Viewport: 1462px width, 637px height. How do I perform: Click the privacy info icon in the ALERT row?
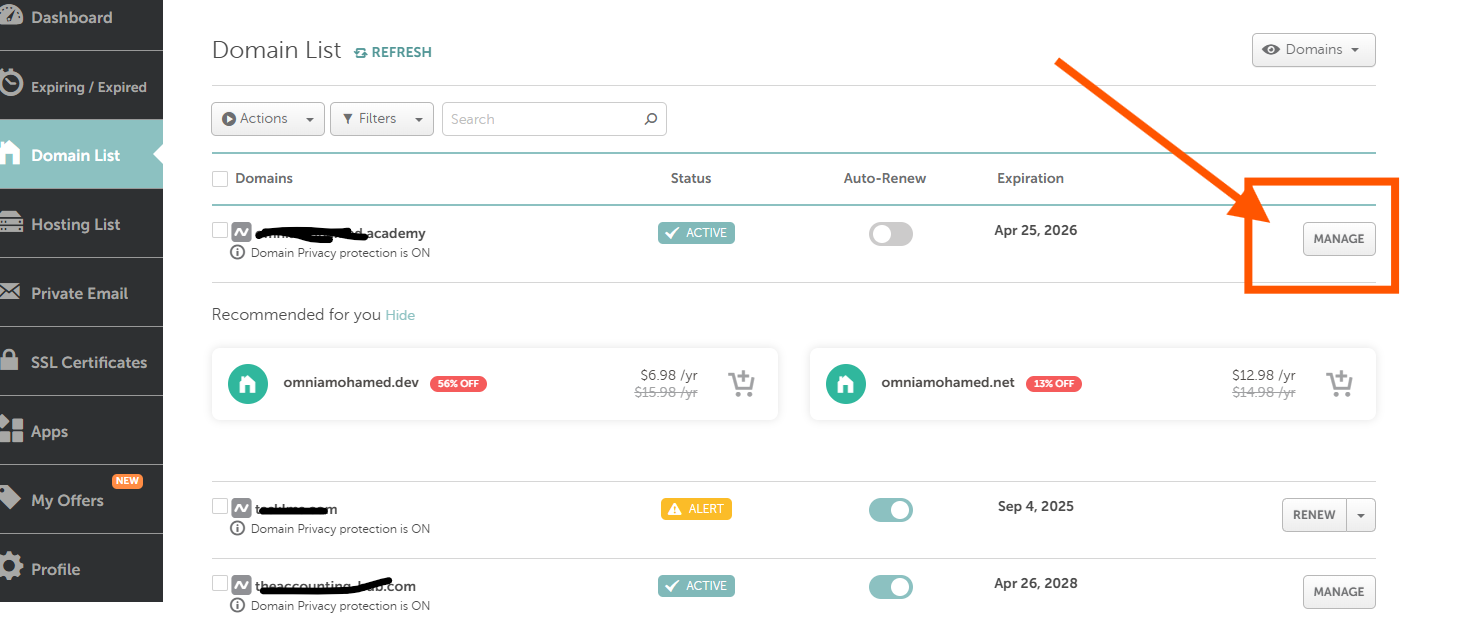(x=238, y=529)
